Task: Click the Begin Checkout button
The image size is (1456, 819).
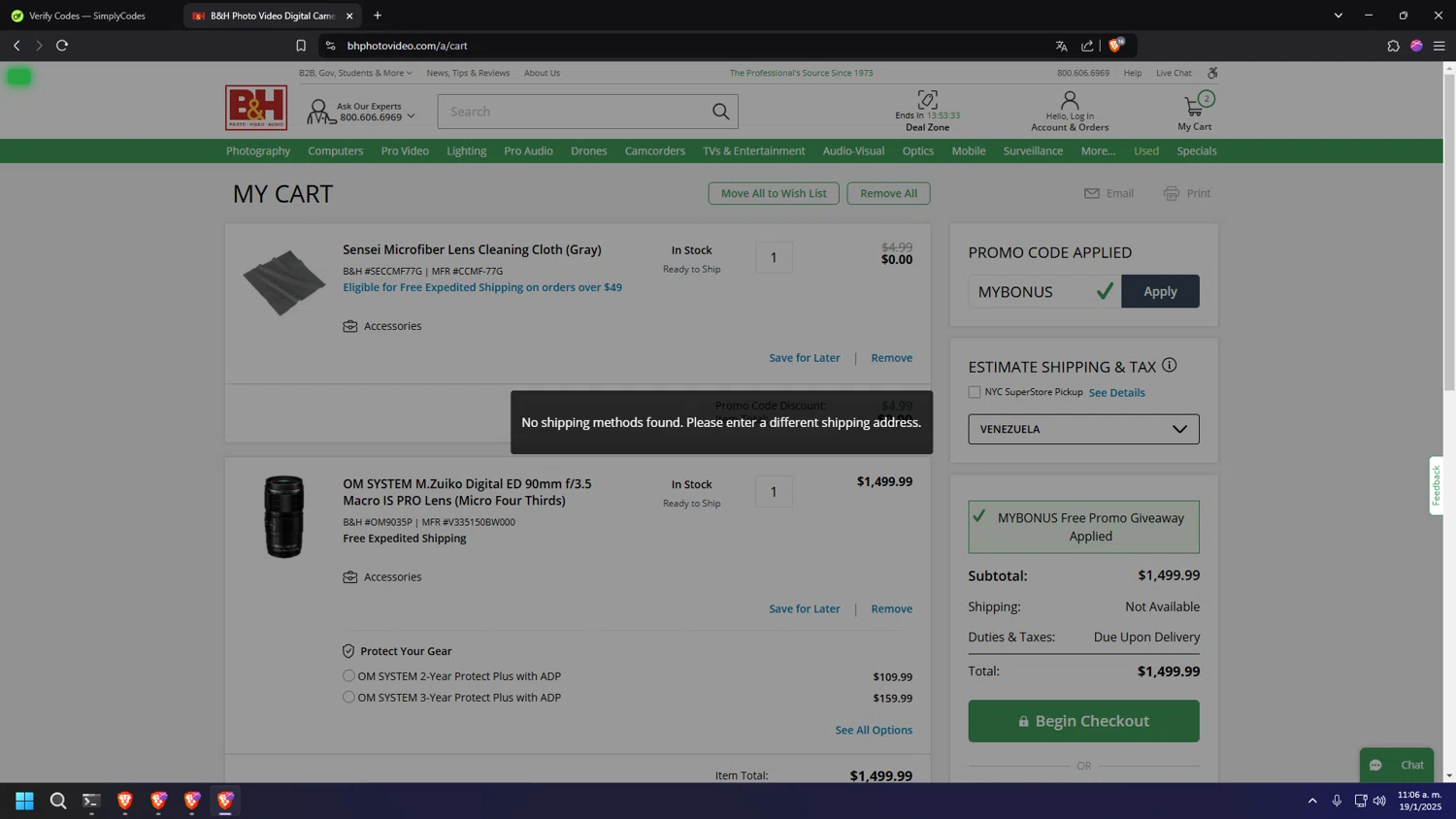Action: (1083, 721)
